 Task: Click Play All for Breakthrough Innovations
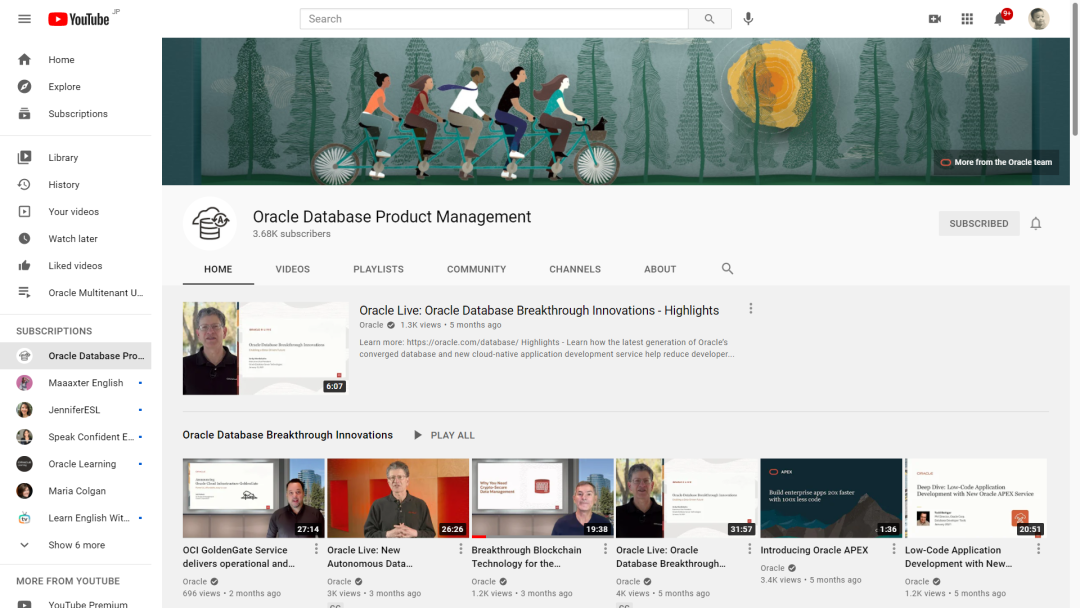(444, 435)
